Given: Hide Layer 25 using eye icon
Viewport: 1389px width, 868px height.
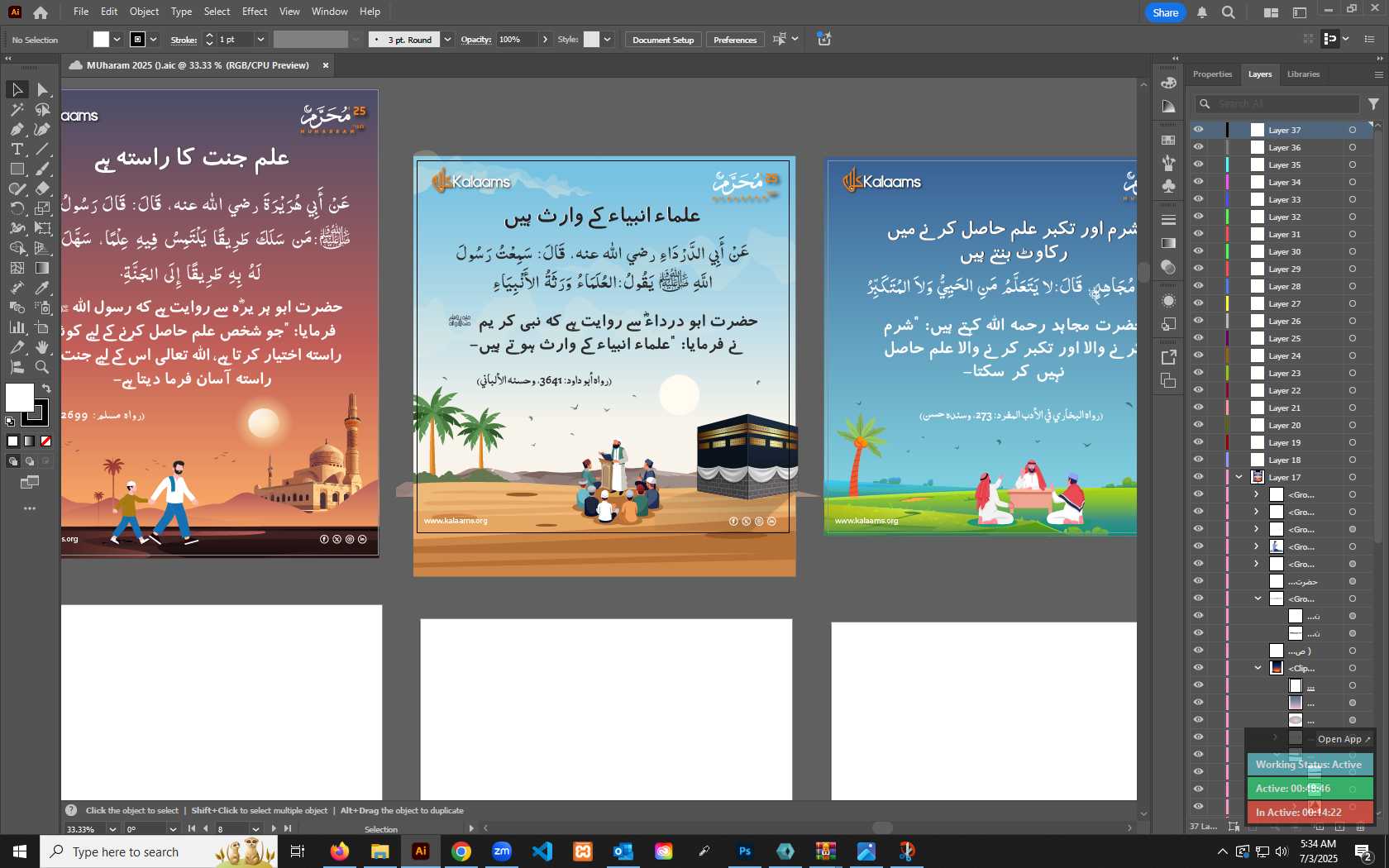Looking at the screenshot, I should pyautogui.click(x=1198, y=338).
